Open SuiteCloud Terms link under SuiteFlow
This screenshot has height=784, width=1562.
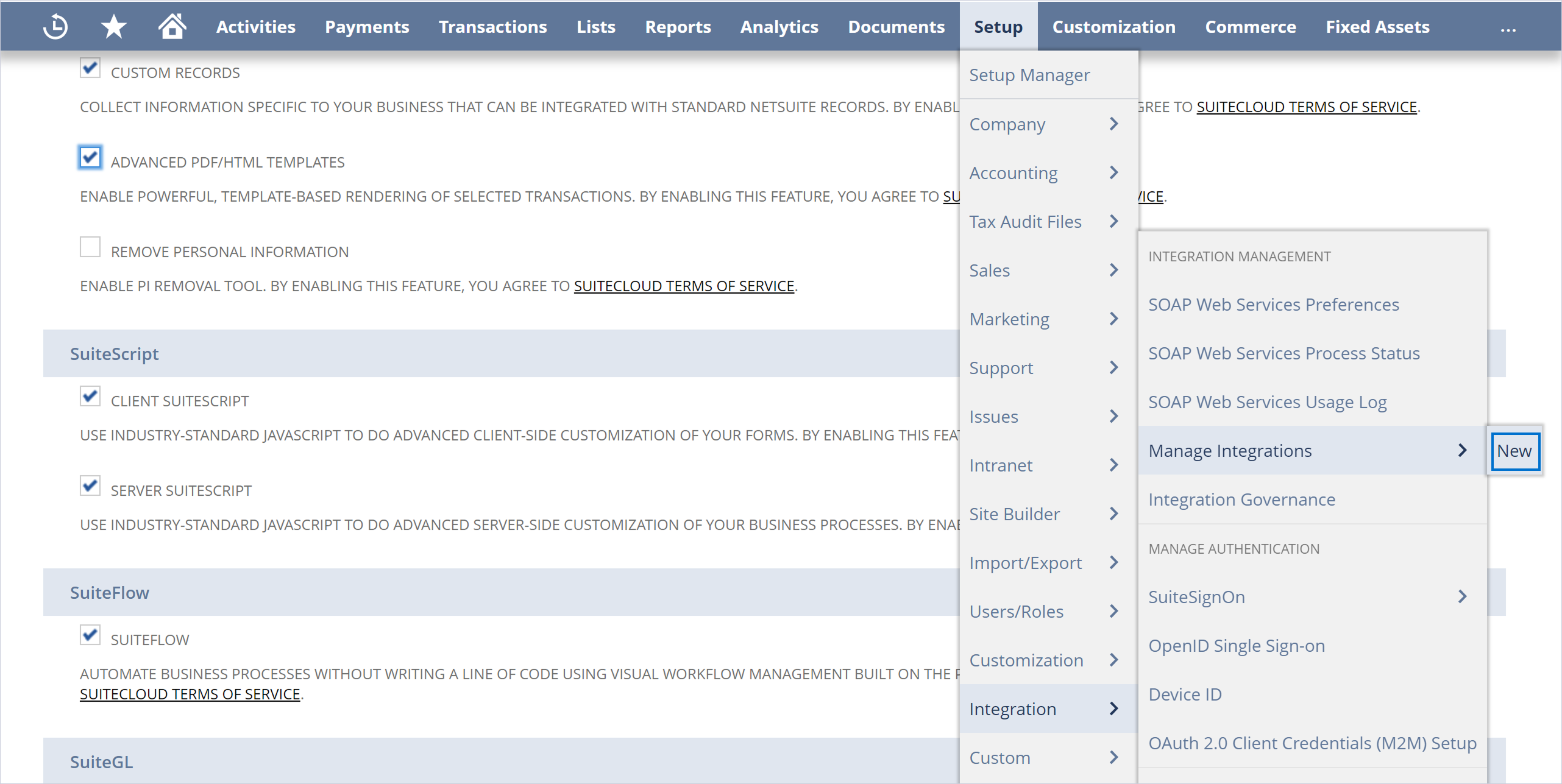pos(190,694)
